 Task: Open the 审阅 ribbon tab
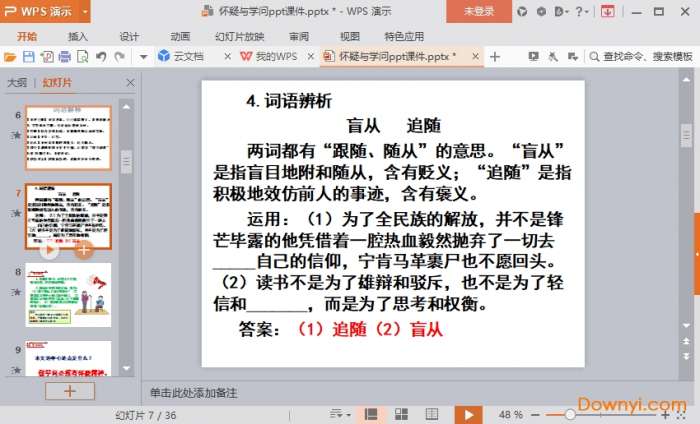pyautogui.click(x=299, y=37)
